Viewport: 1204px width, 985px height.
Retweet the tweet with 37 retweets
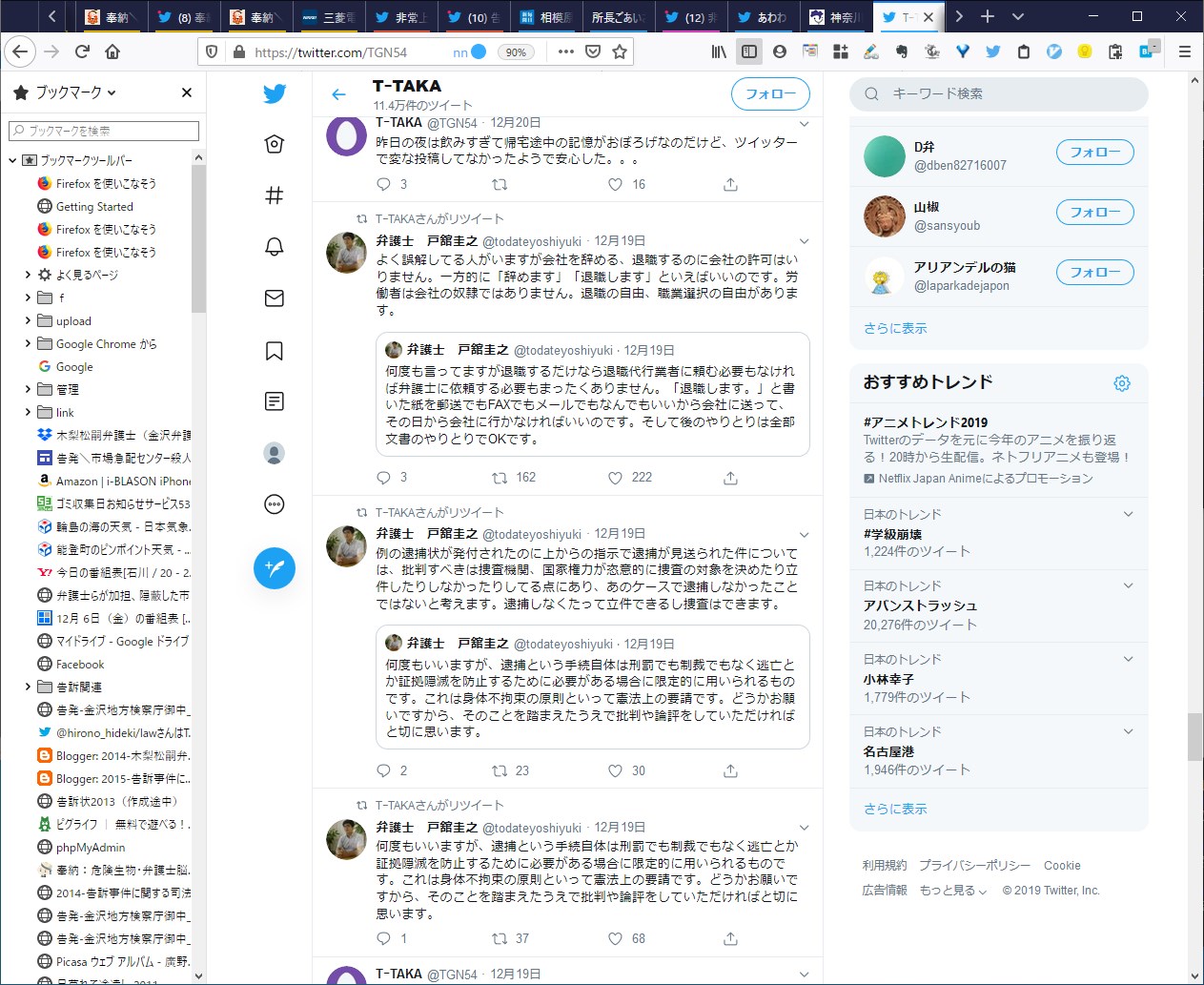tap(500, 938)
